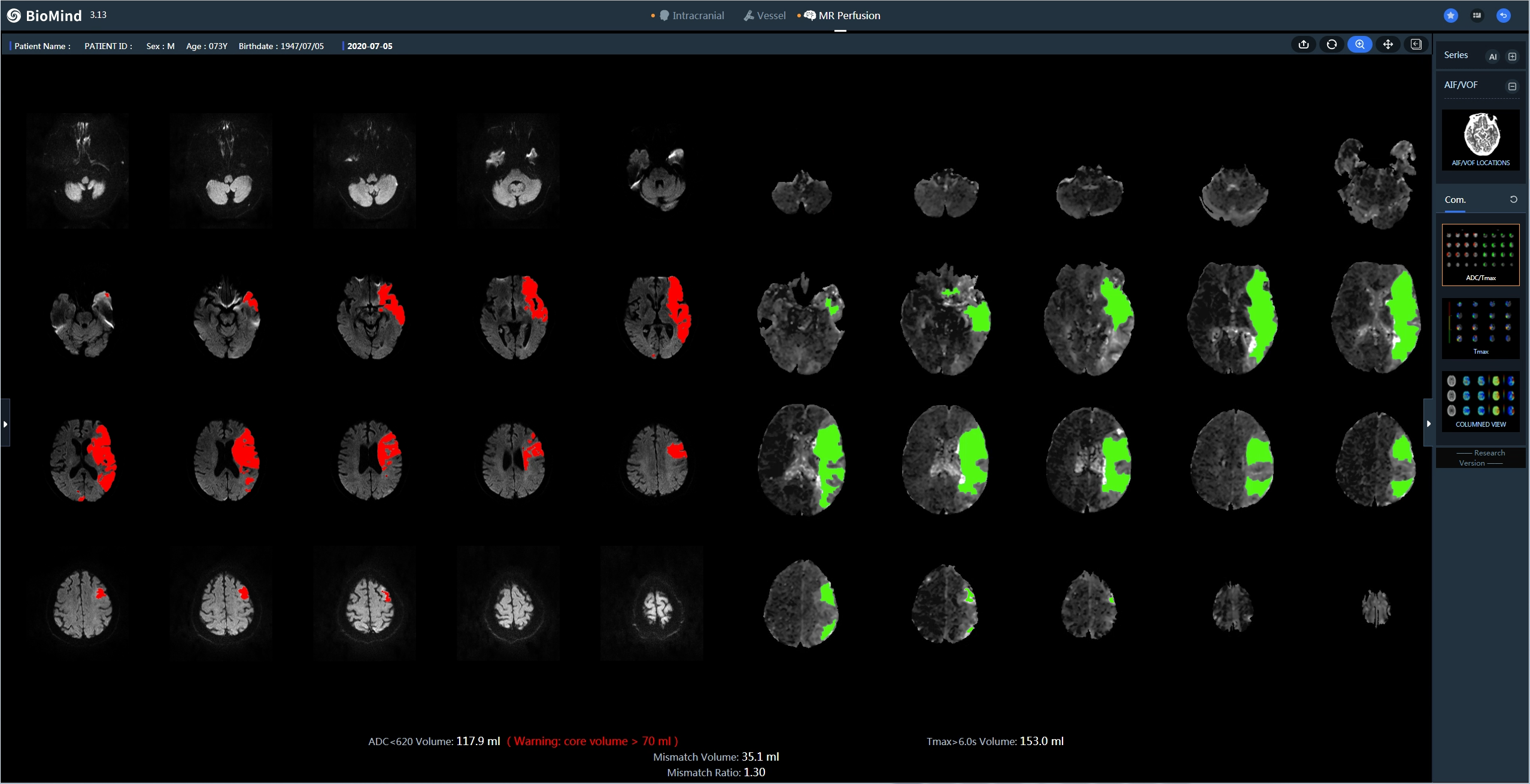Viewport: 1530px width, 784px height.
Task: Switch to the Vessel tab
Action: pos(765,16)
